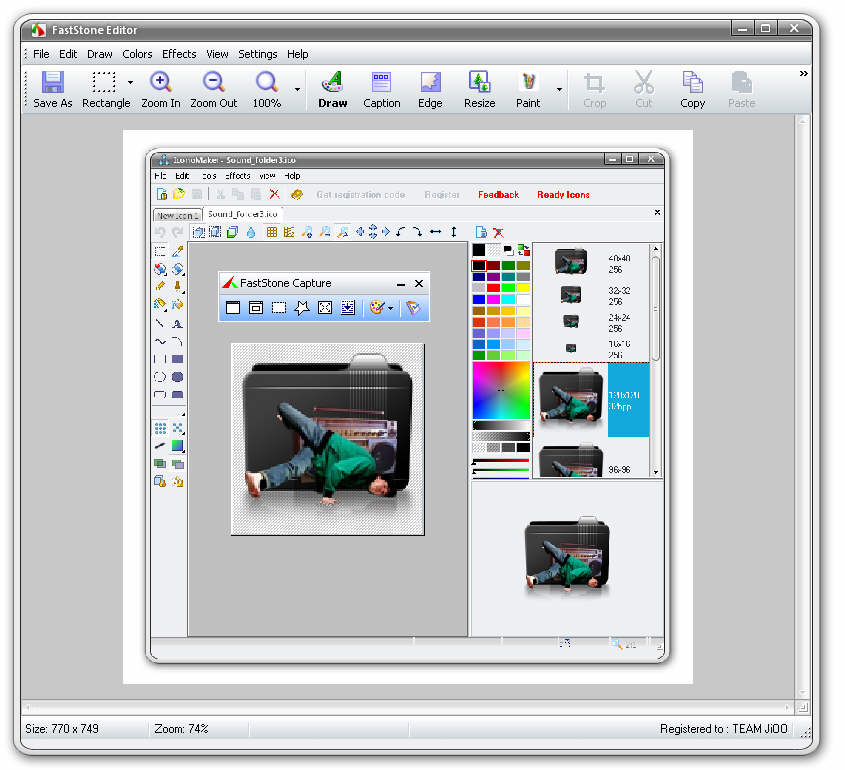The width and height of the screenshot is (845, 770).
Task: Click the Copy toolbar icon
Action: click(692, 89)
